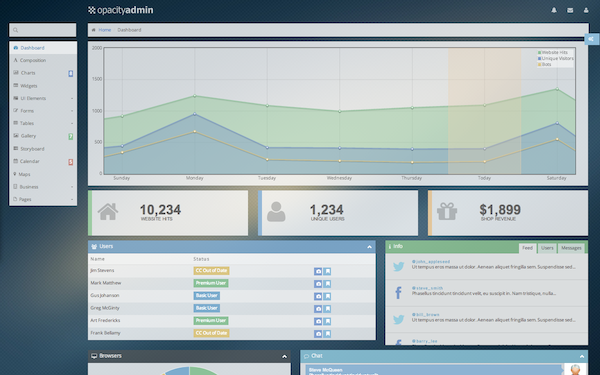Screen dimensions: 600x375
Task: Click bookmark icon for Greg McGinty
Action: (x=327, y=309)
